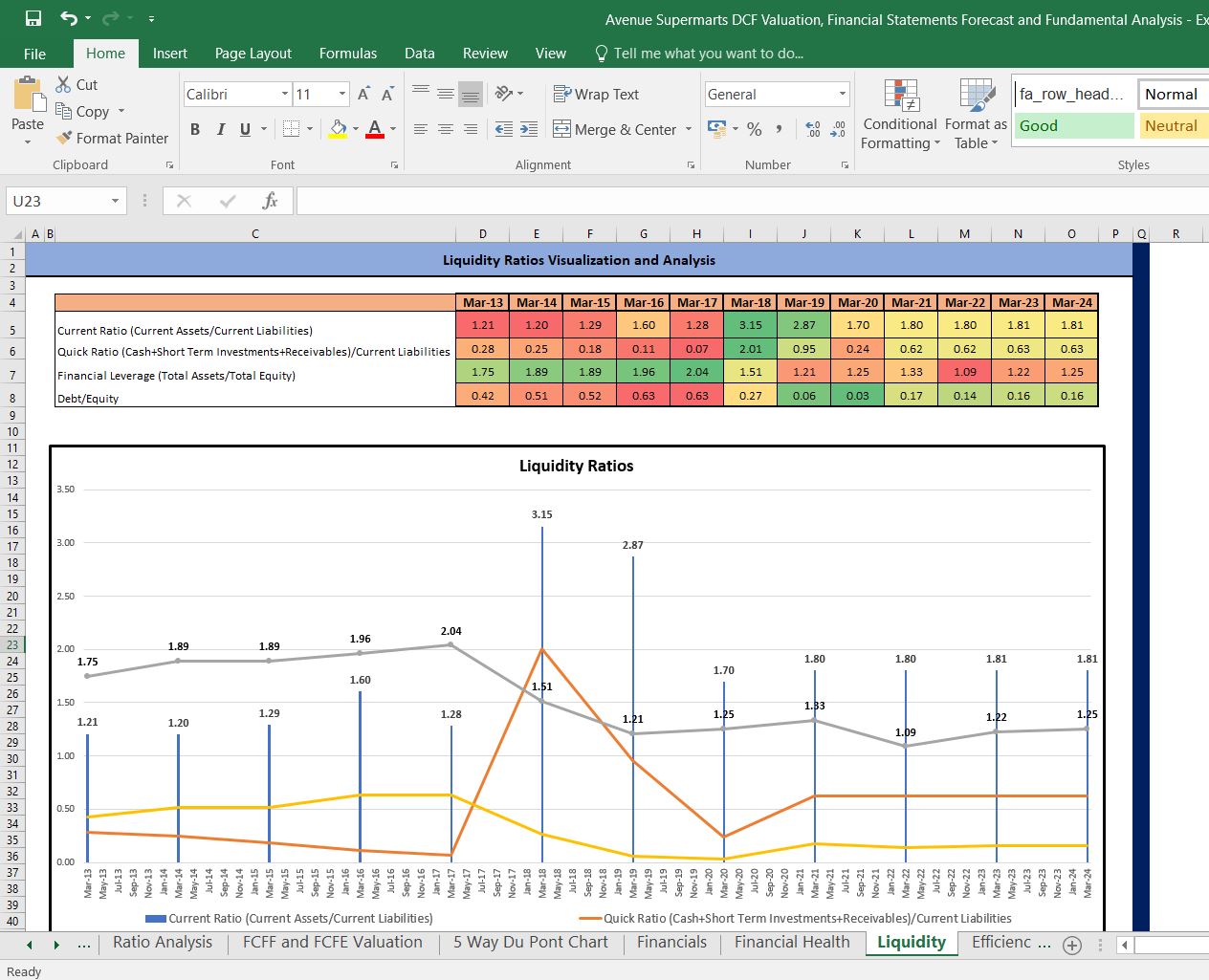Click the Copy icon
Screen dimensions: 1209x980
[x=64, y=111]
